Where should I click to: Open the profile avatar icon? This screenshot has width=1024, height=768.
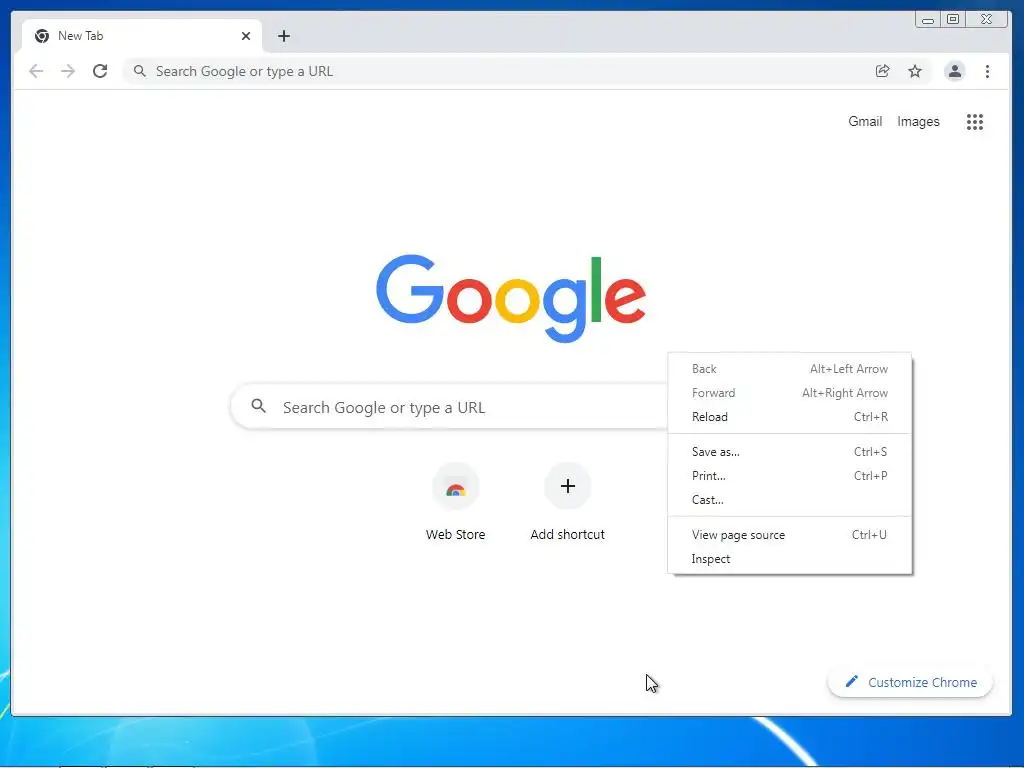coord(955,71)
